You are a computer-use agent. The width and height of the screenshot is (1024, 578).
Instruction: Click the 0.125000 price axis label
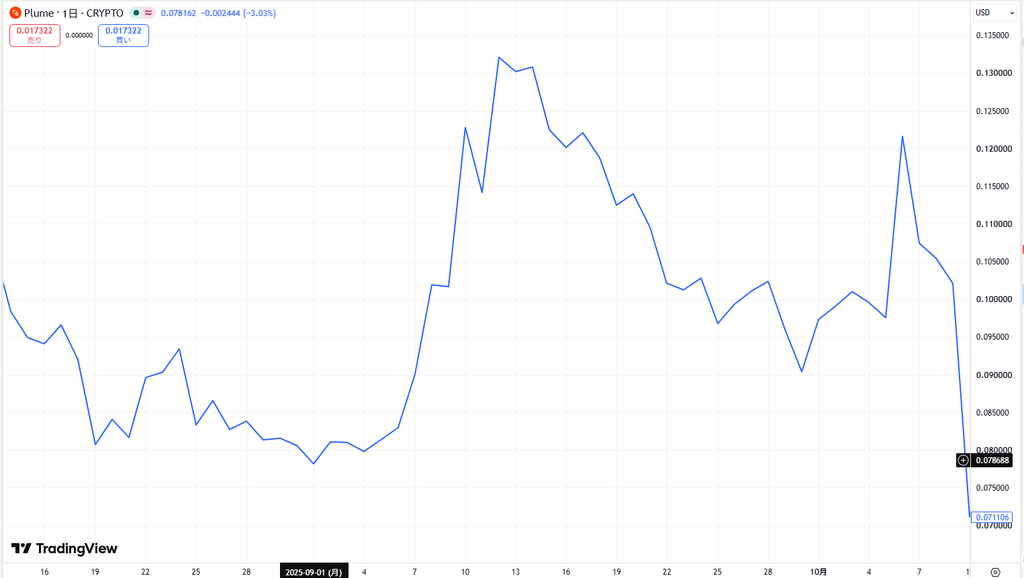coord(993,111)
